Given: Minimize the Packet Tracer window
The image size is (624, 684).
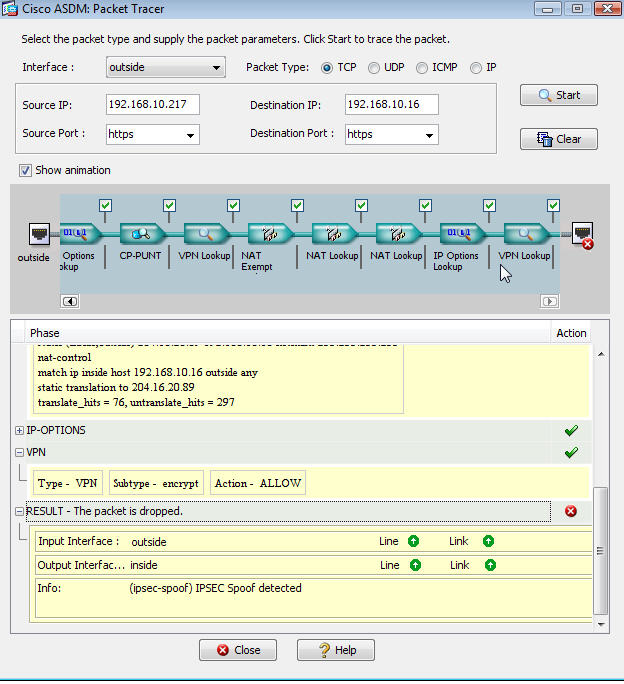Looking at the screenshot, I should click(548, 9).
